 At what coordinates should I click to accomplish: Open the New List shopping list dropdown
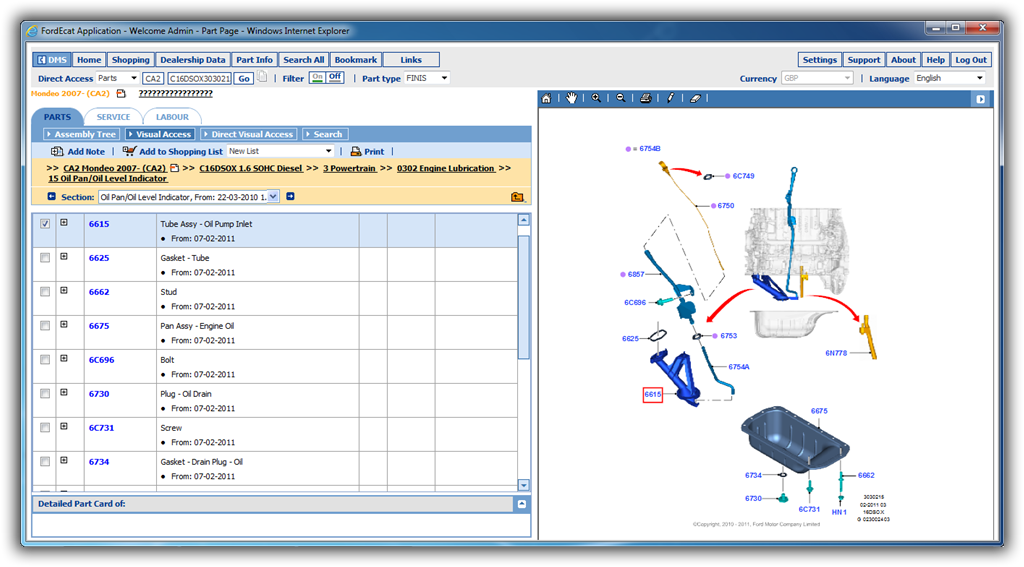tap(328, 151)
